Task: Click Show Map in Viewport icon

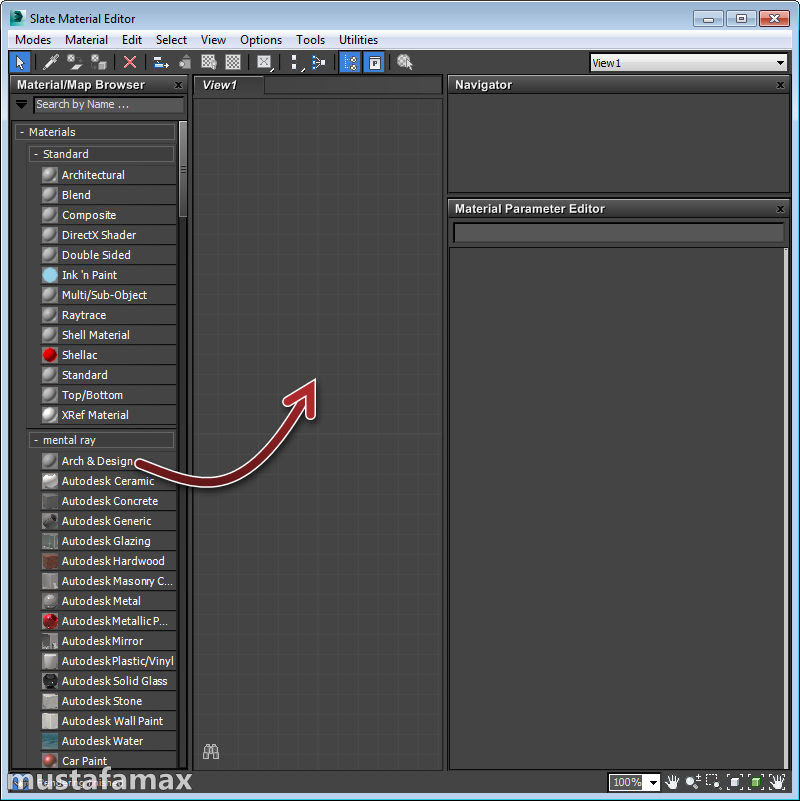Action: (209, 62)
